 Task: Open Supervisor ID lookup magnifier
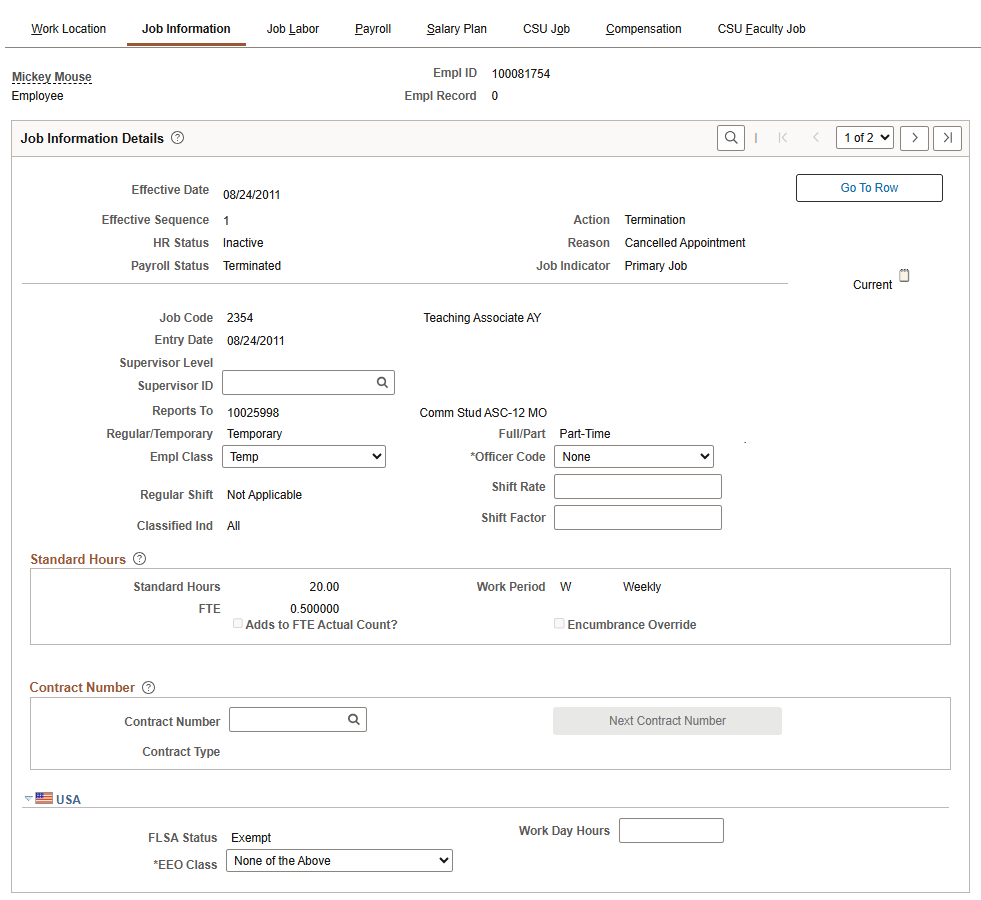382,383
